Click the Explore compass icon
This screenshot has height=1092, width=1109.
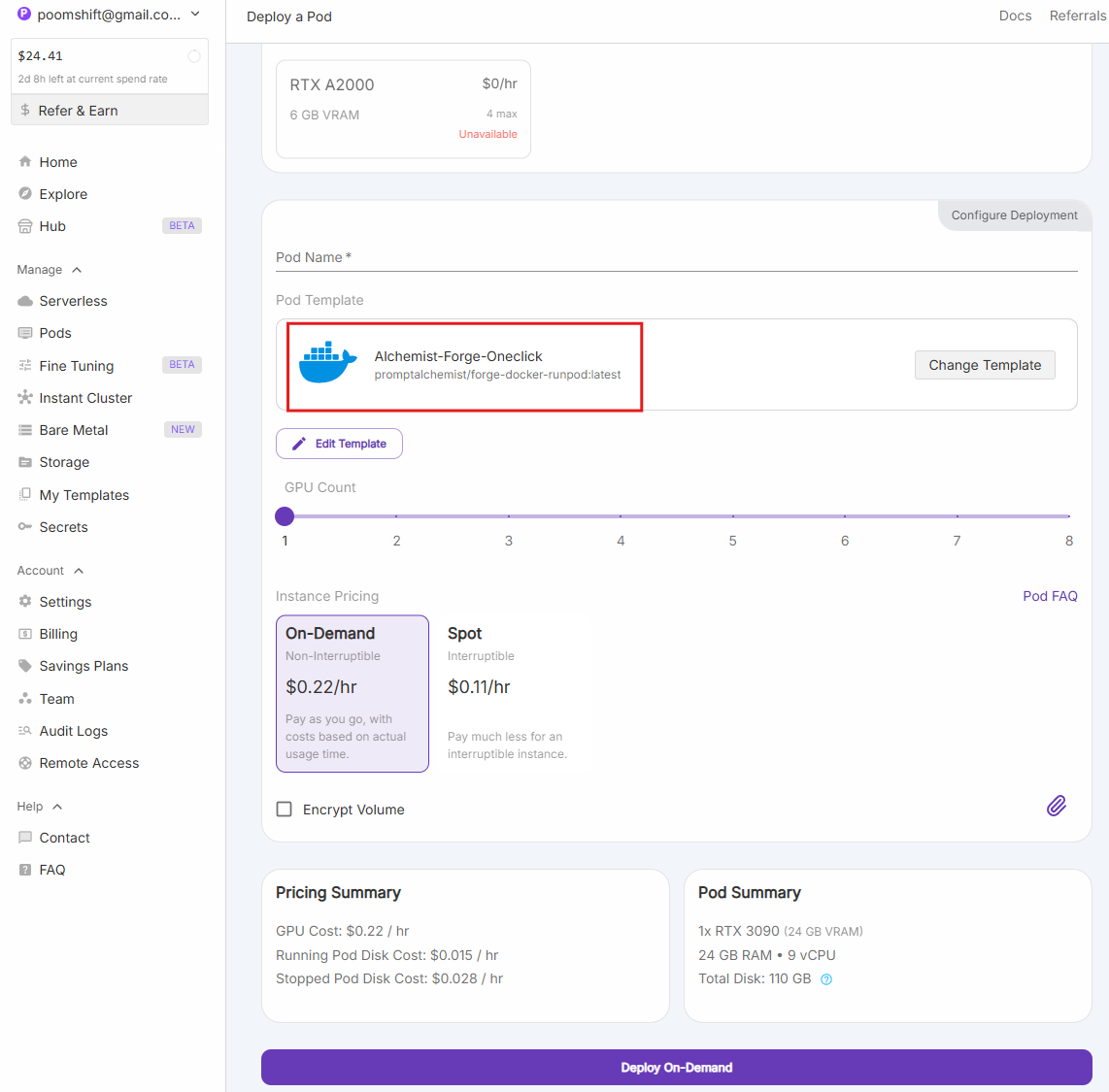[25, 194]
